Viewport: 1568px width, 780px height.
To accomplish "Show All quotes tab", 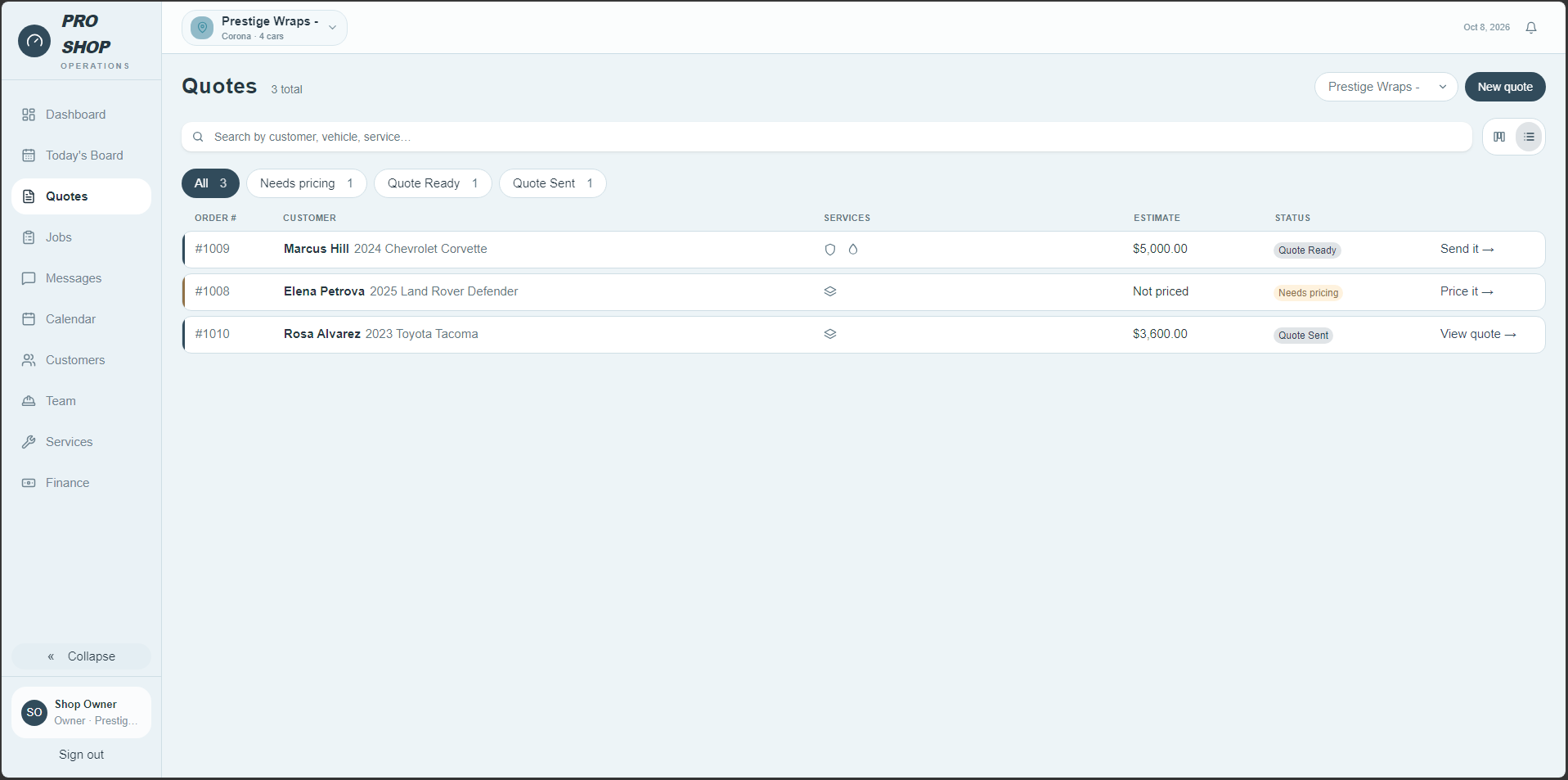I will 210,183.
